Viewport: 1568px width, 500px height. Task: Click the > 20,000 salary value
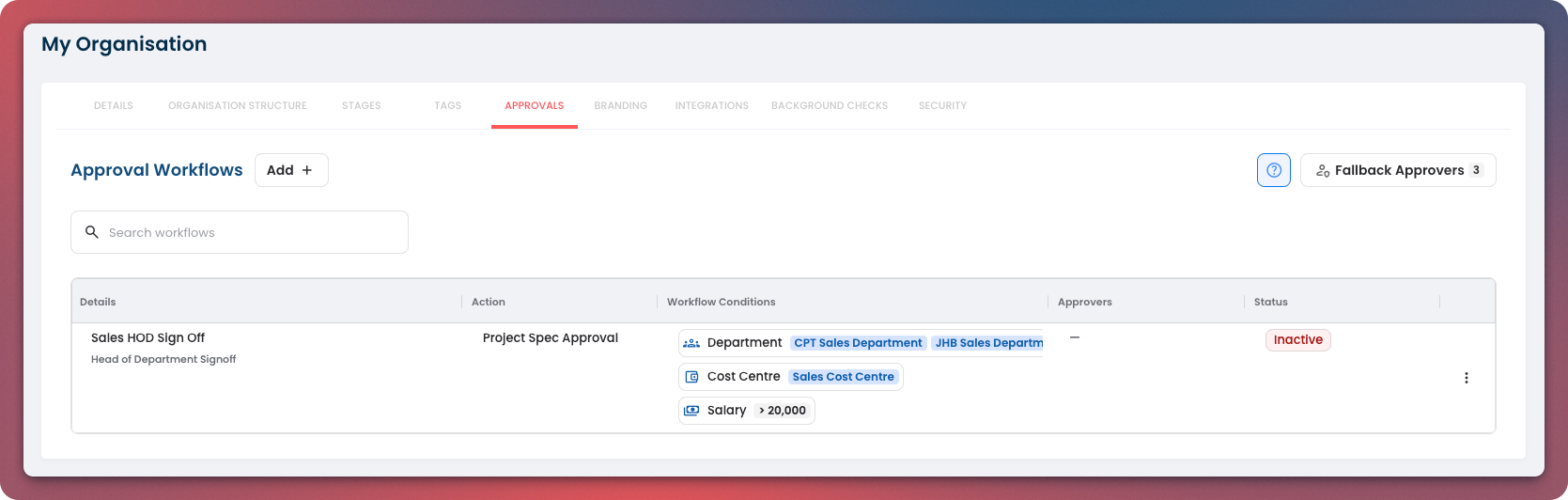click(783, 411)
